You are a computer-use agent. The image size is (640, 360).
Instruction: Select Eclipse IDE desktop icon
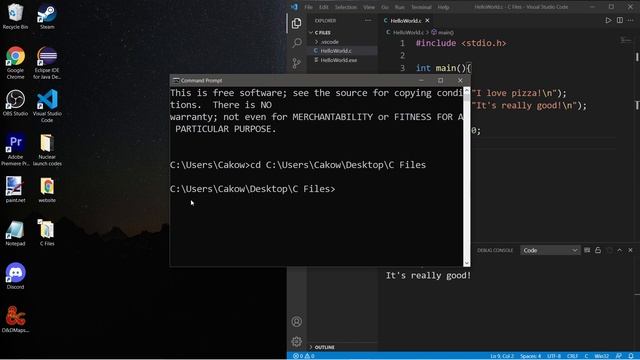click(47, 62)
